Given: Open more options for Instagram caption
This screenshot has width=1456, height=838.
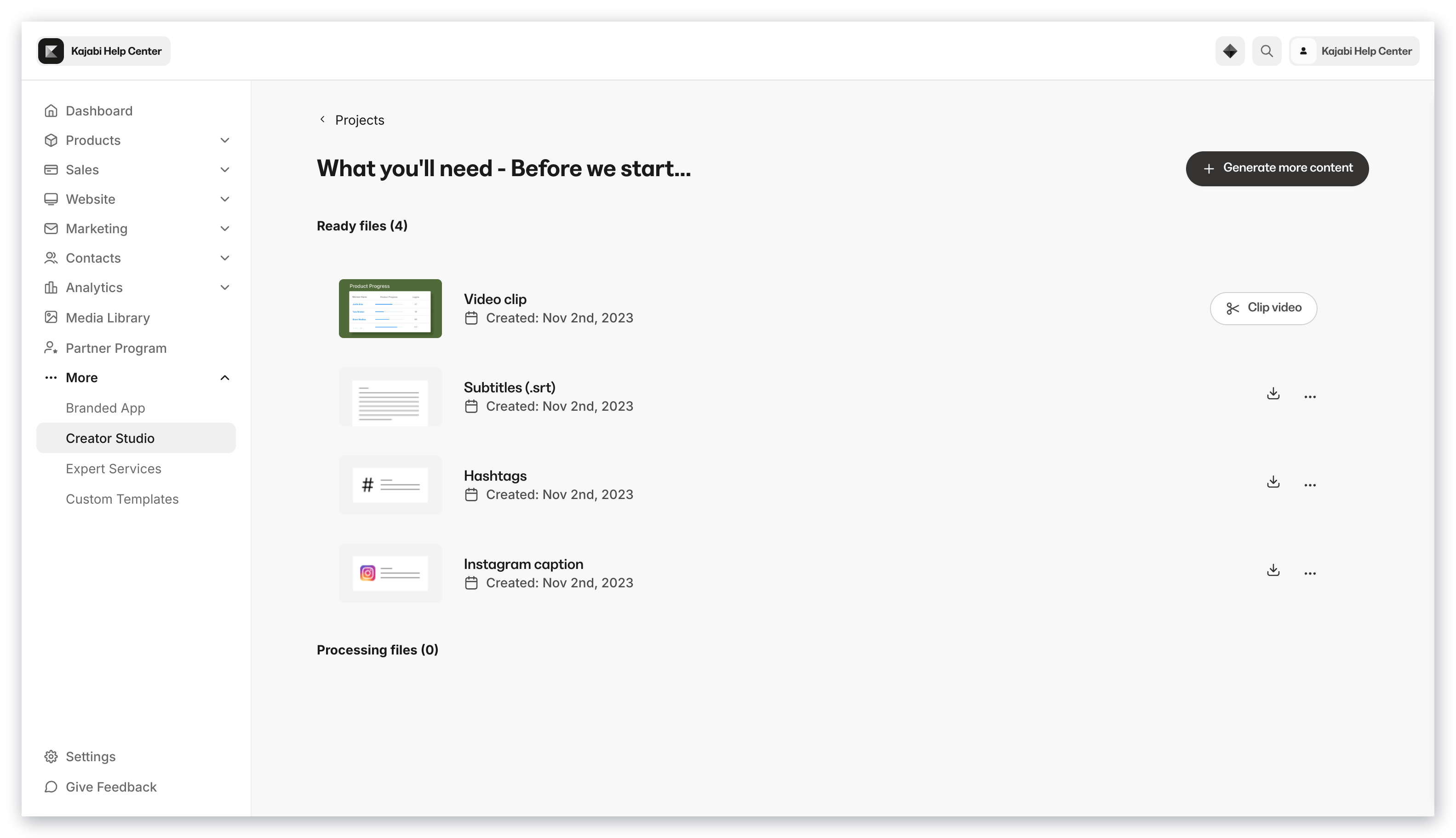Looking at the screenshot, I should click(1310, 573).
